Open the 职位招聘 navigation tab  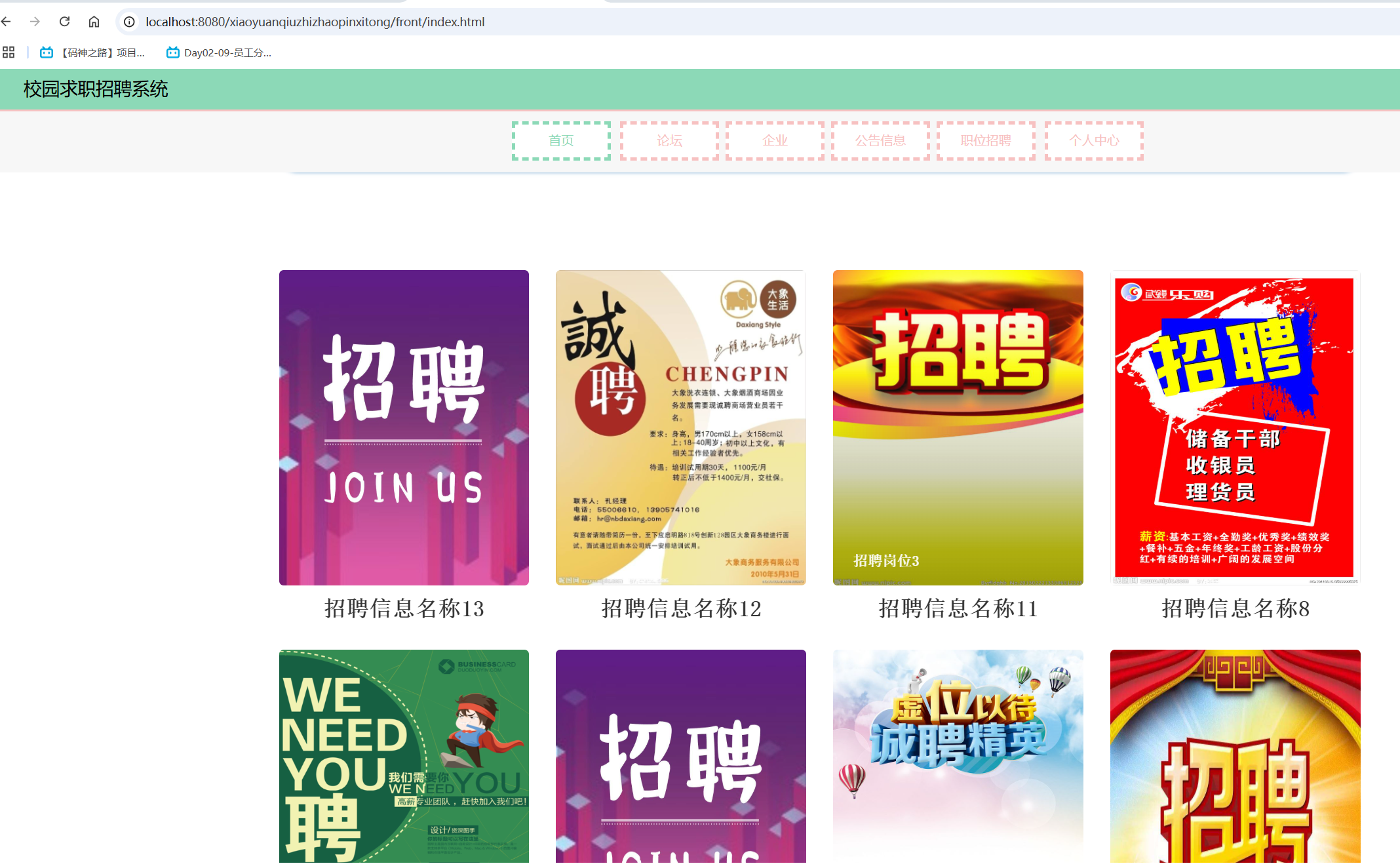[x=986, y=140]
